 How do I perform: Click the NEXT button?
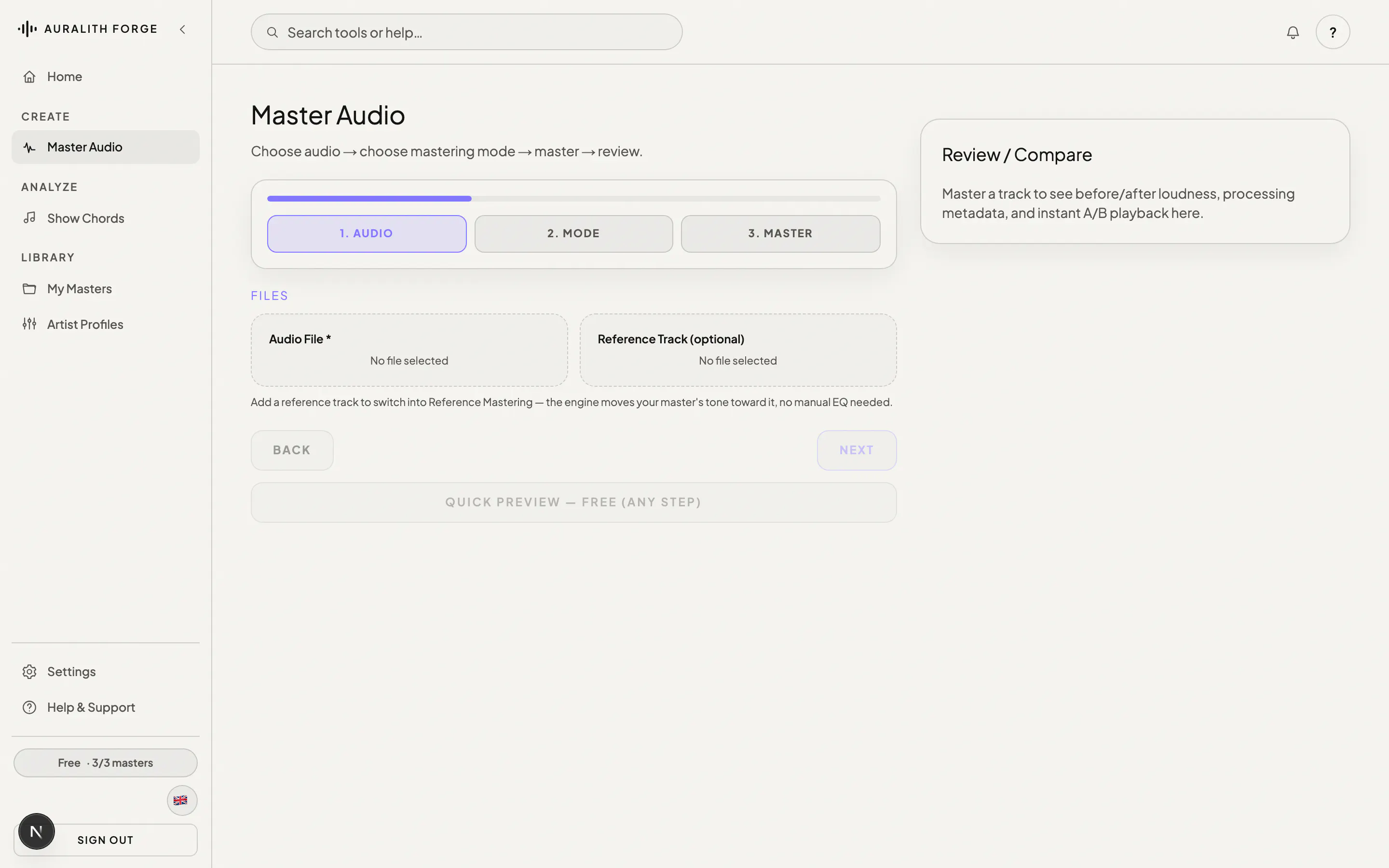857,450
